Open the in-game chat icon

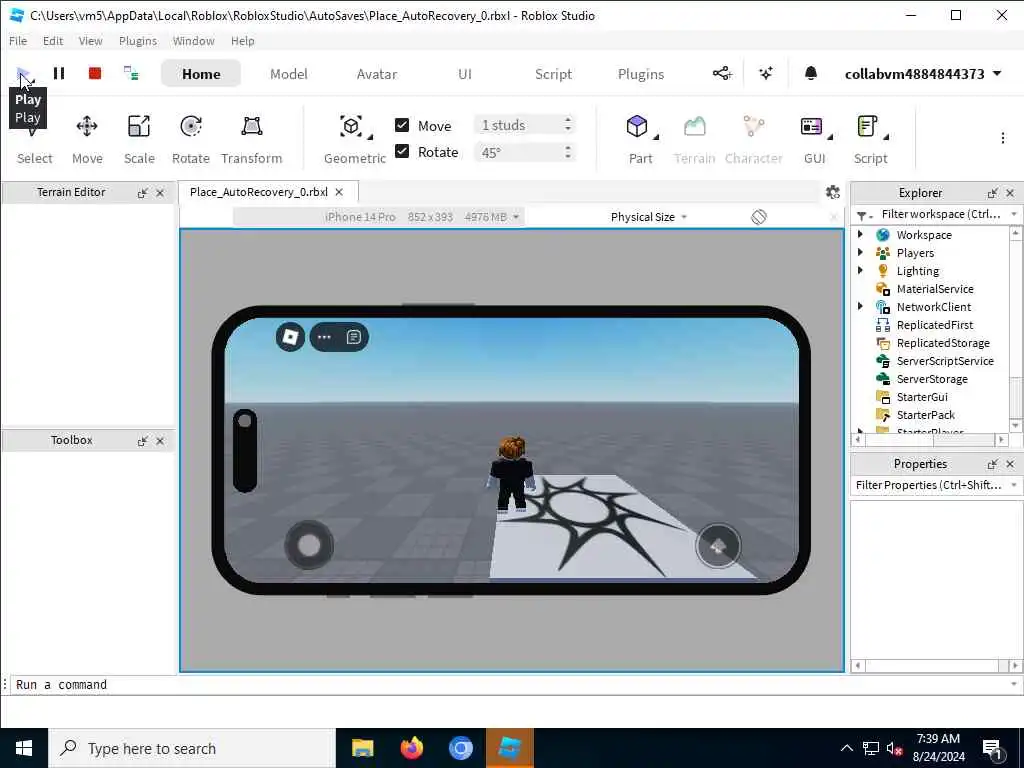coord(353,337)
